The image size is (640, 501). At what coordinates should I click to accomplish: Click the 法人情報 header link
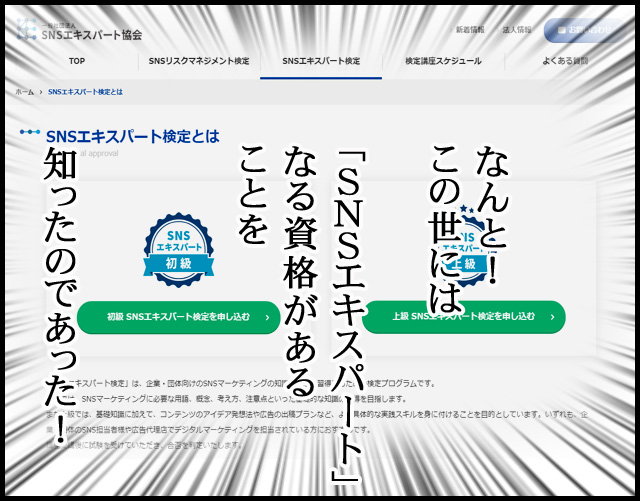(x=517, y=30)
